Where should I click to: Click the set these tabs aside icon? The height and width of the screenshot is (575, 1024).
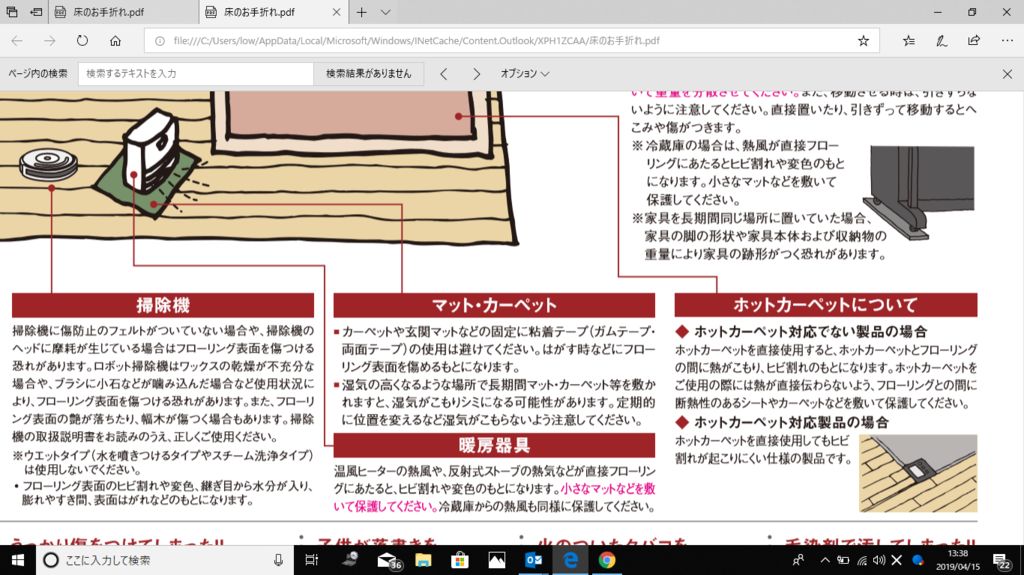36,12
